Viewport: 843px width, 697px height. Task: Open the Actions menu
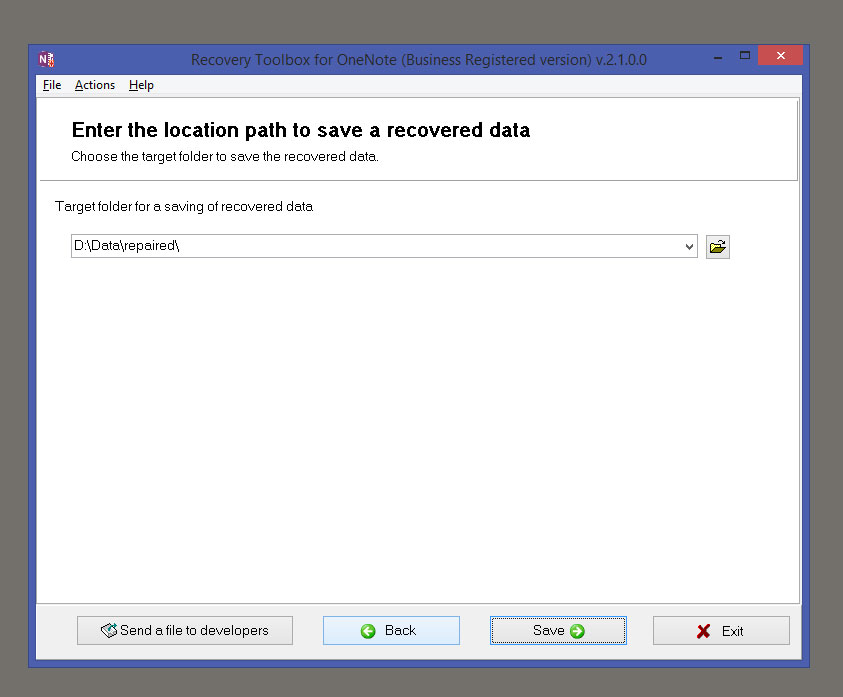(x=94, y=85)
